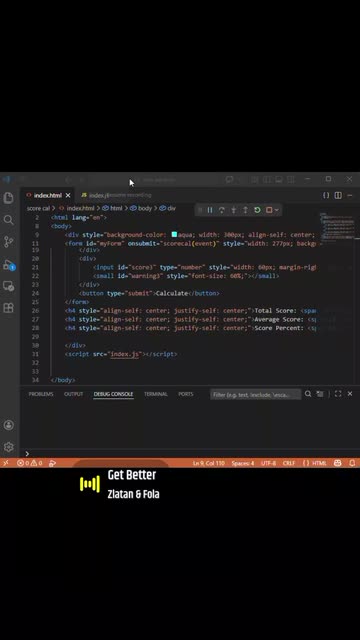Screen dimensions: 360x640
Task: Click the debug console filter input
Action: point(256,395)
